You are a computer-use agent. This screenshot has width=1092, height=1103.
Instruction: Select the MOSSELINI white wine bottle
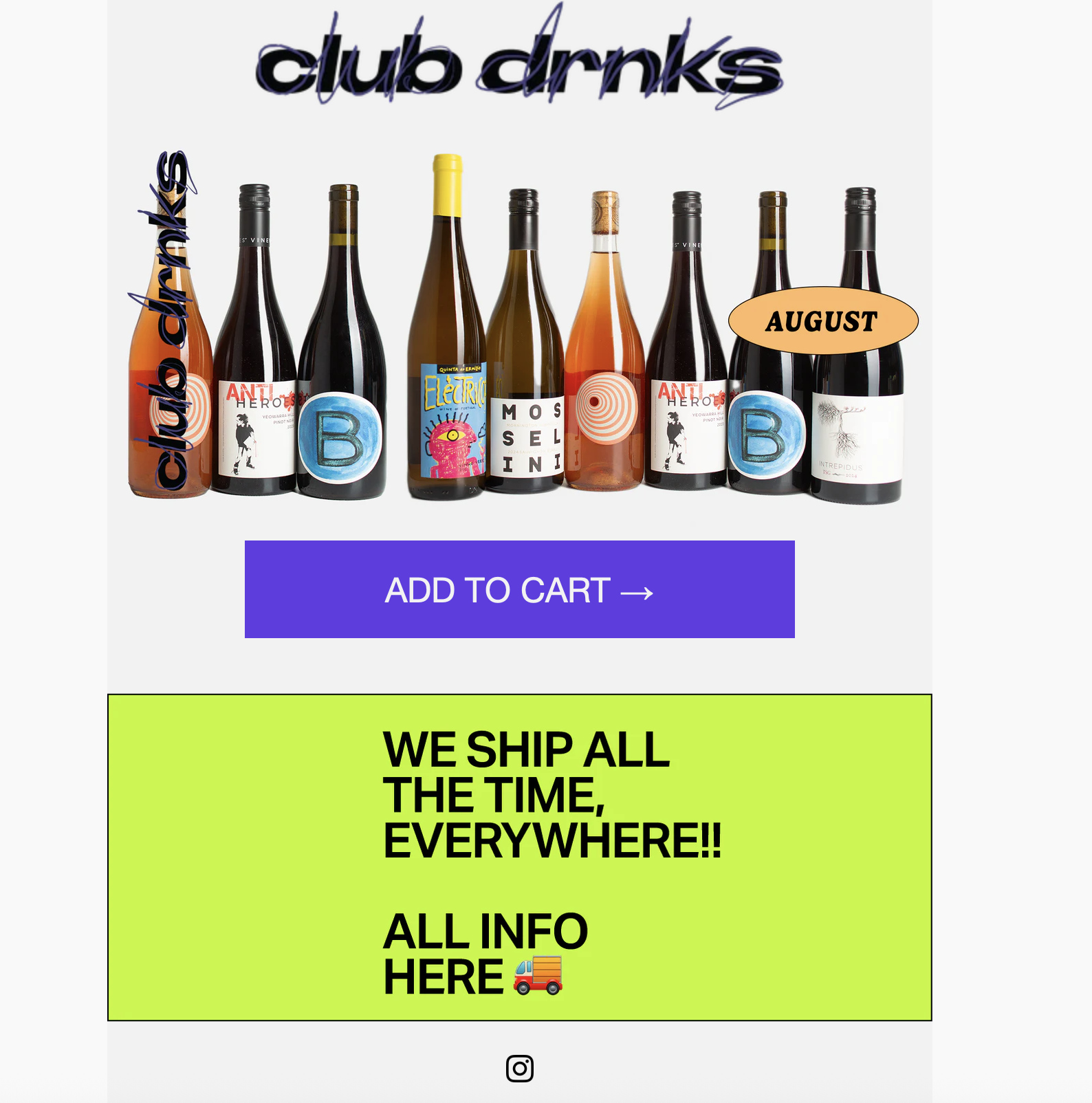pos(525,341)
